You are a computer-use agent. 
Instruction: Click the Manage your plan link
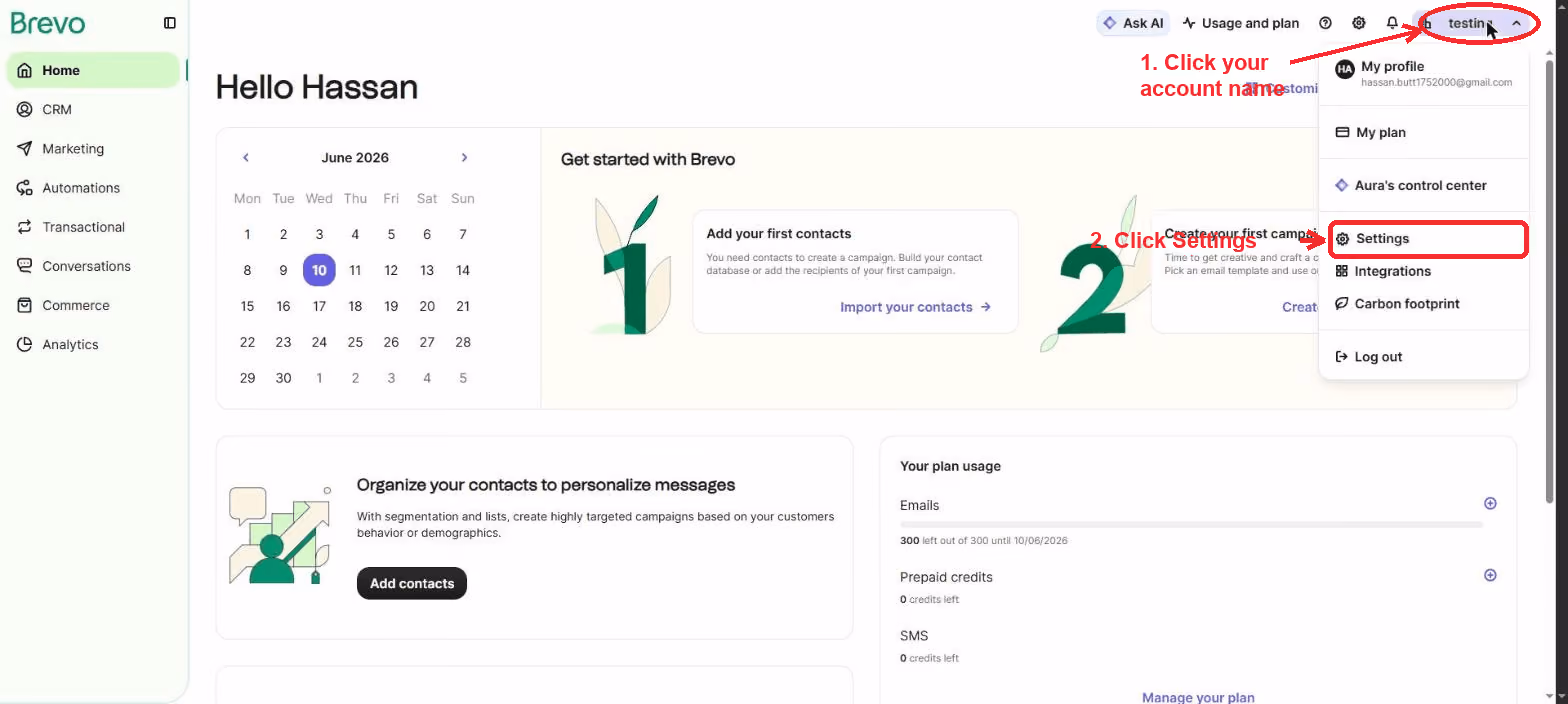1198,697
